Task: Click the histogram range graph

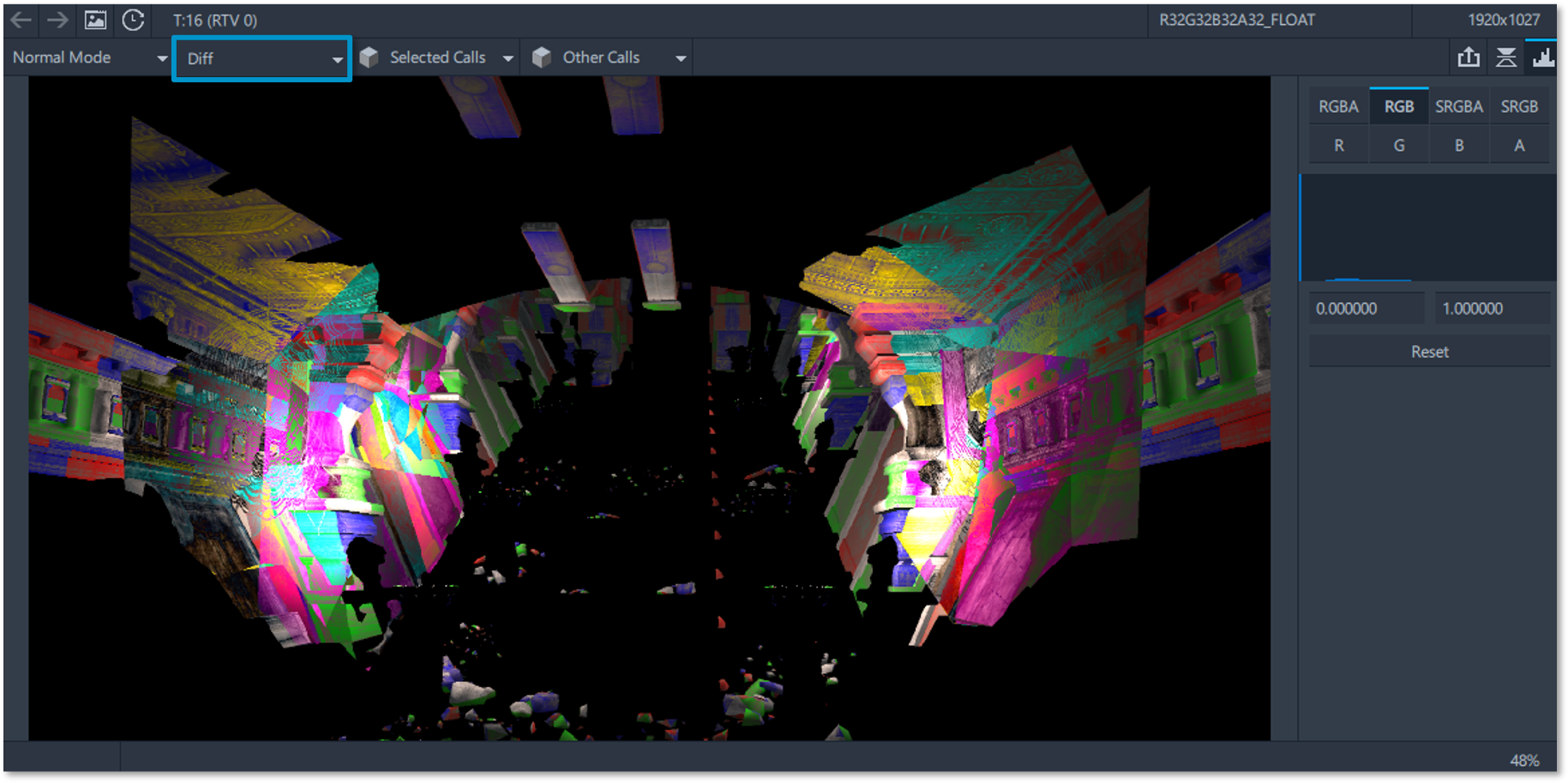Action: point(1427,228)
